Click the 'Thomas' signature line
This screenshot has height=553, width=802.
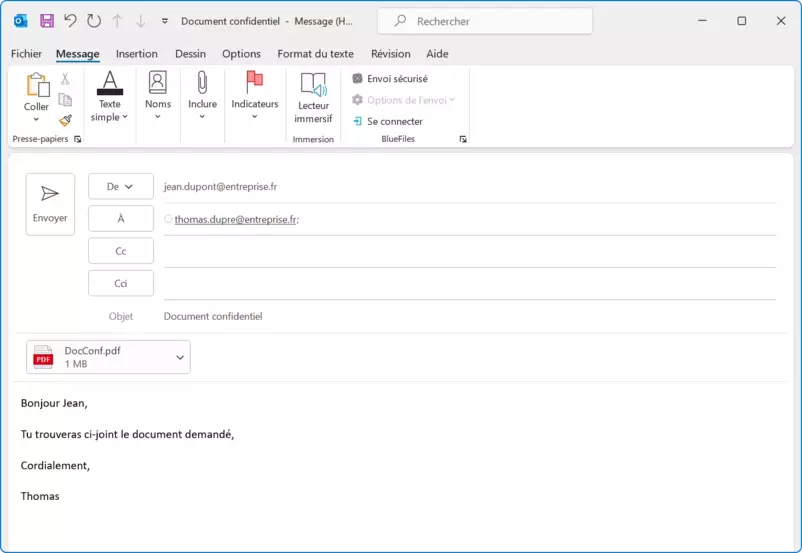tap(40, 496)
